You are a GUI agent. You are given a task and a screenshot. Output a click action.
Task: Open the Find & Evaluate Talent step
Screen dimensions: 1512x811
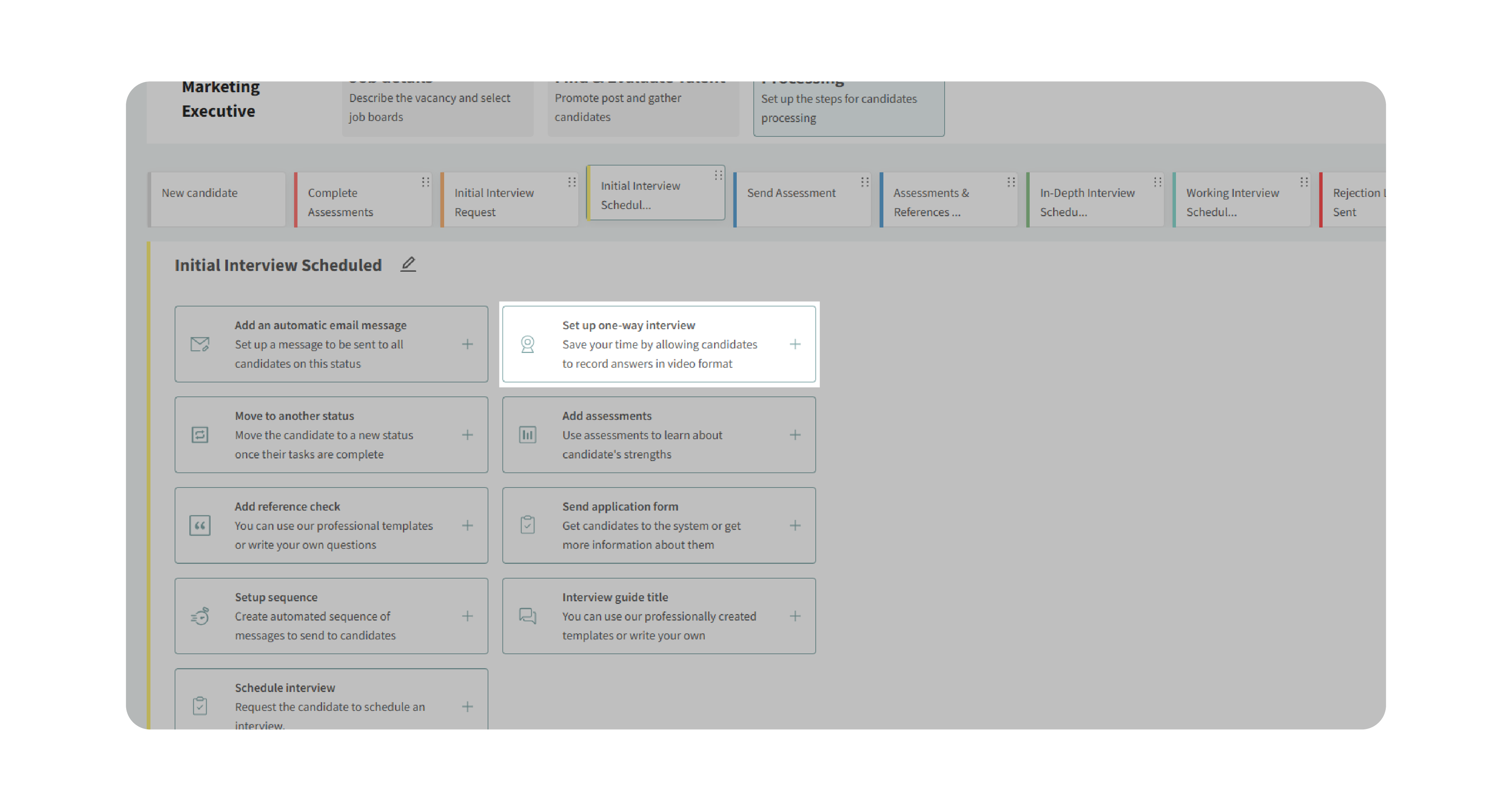(x=643, y=107)
